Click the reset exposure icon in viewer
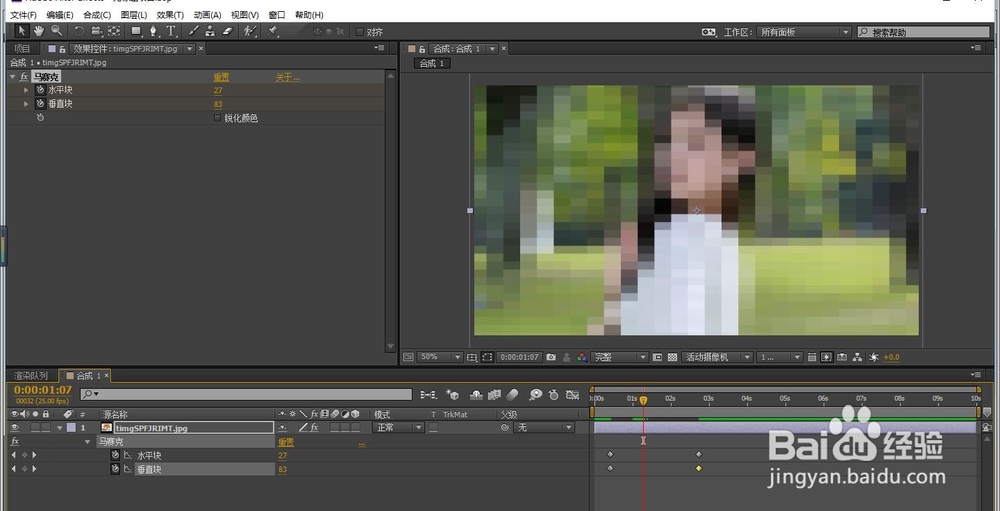 click(x=874, y=357)
